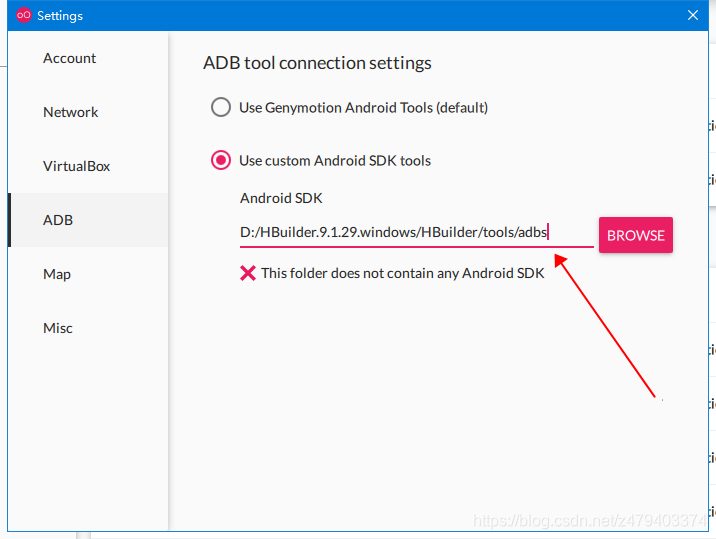
Task: Click the ADB tool connection settings heading
Action: coord(317,63)
